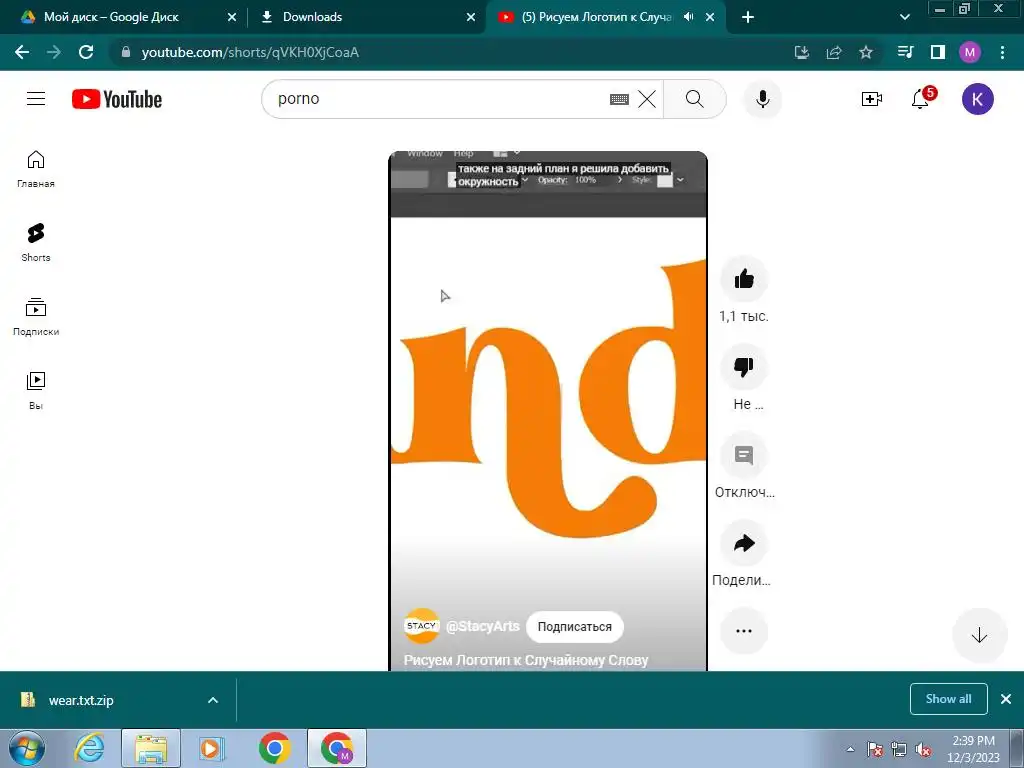Open the Chrome three-dot menu
The height and width of the screenshot is (768, 1024).
point(1002,52)
